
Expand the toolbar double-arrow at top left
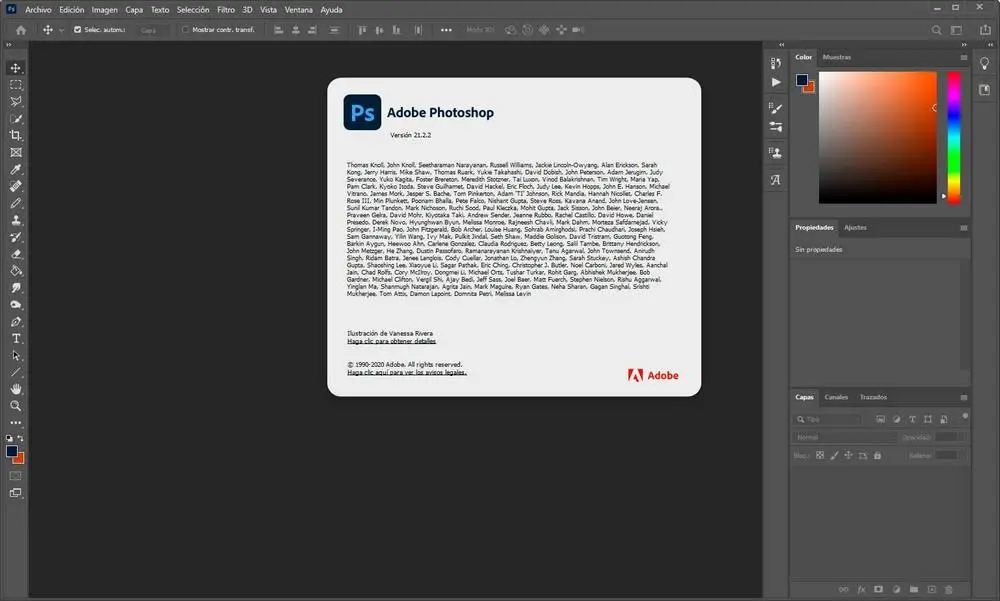[9, 45]
